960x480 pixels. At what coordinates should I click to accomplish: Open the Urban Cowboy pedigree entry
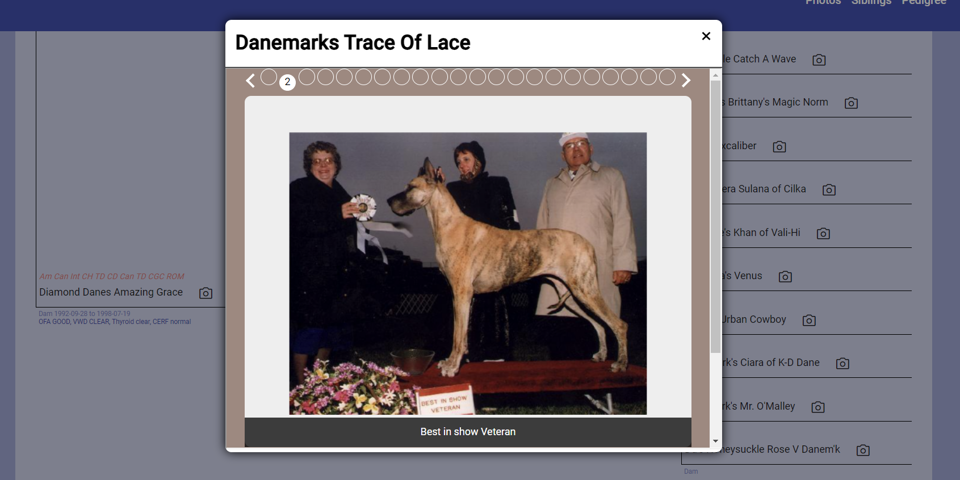point(754,319)
